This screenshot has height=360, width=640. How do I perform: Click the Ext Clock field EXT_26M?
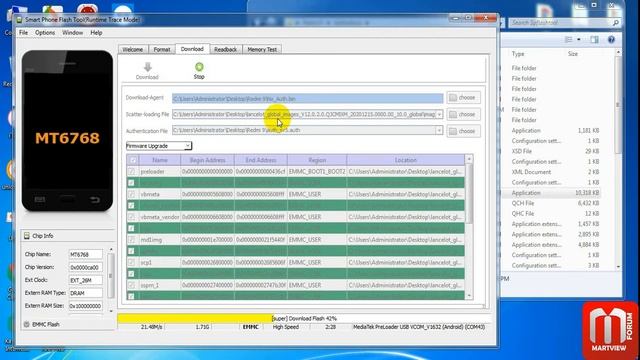pyautogui.click(x=86, y=280)
